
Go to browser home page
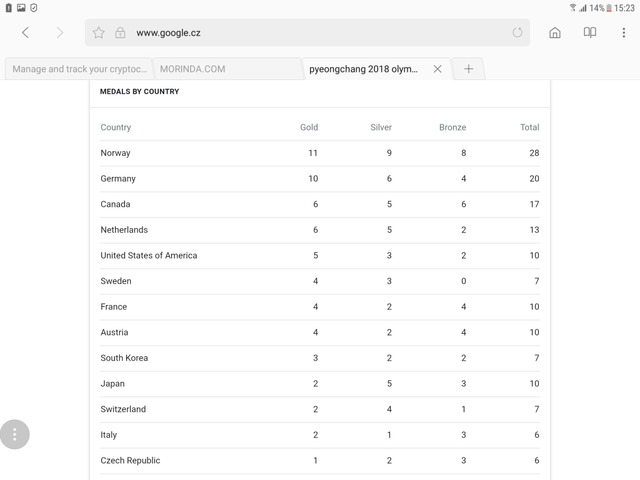click(x=555, y=33)
